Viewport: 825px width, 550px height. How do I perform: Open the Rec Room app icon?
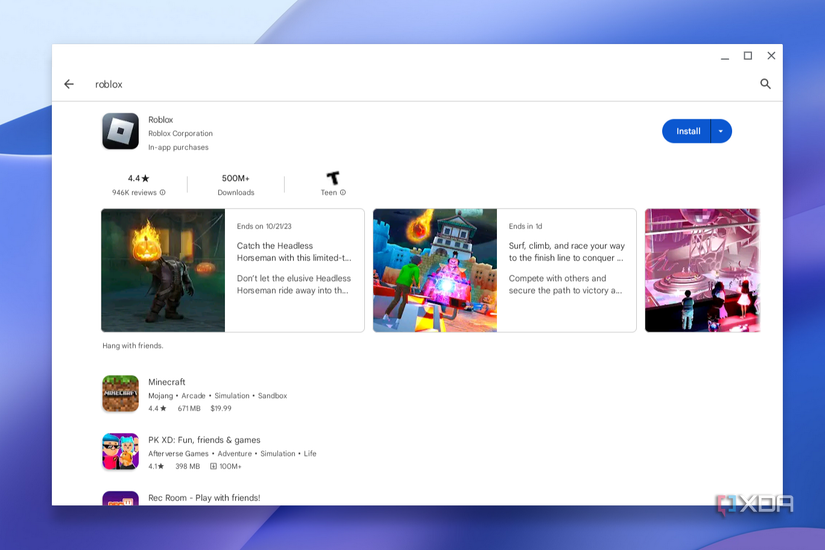click(120, 498)
